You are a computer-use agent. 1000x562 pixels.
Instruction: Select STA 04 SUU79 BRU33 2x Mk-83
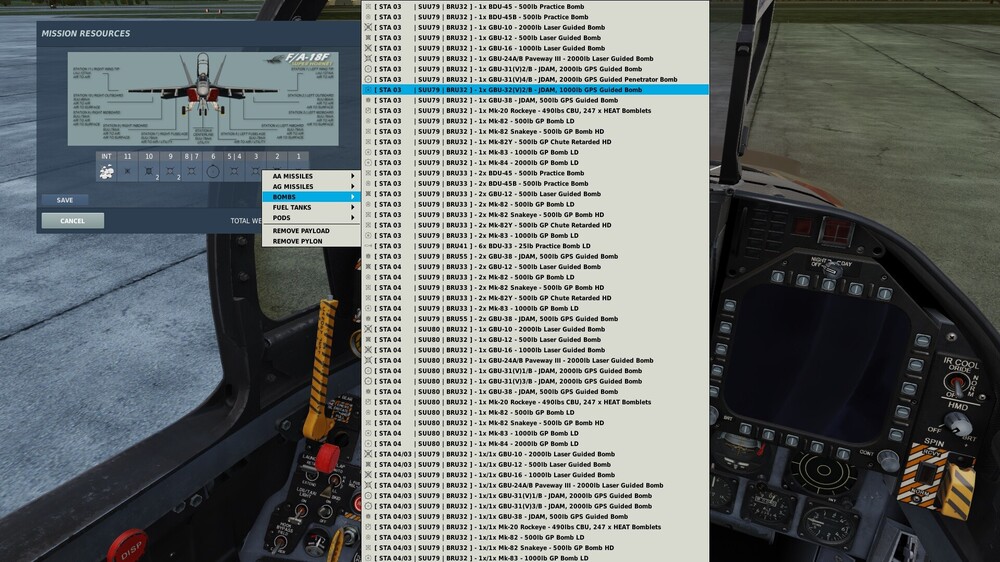point(535,308)
